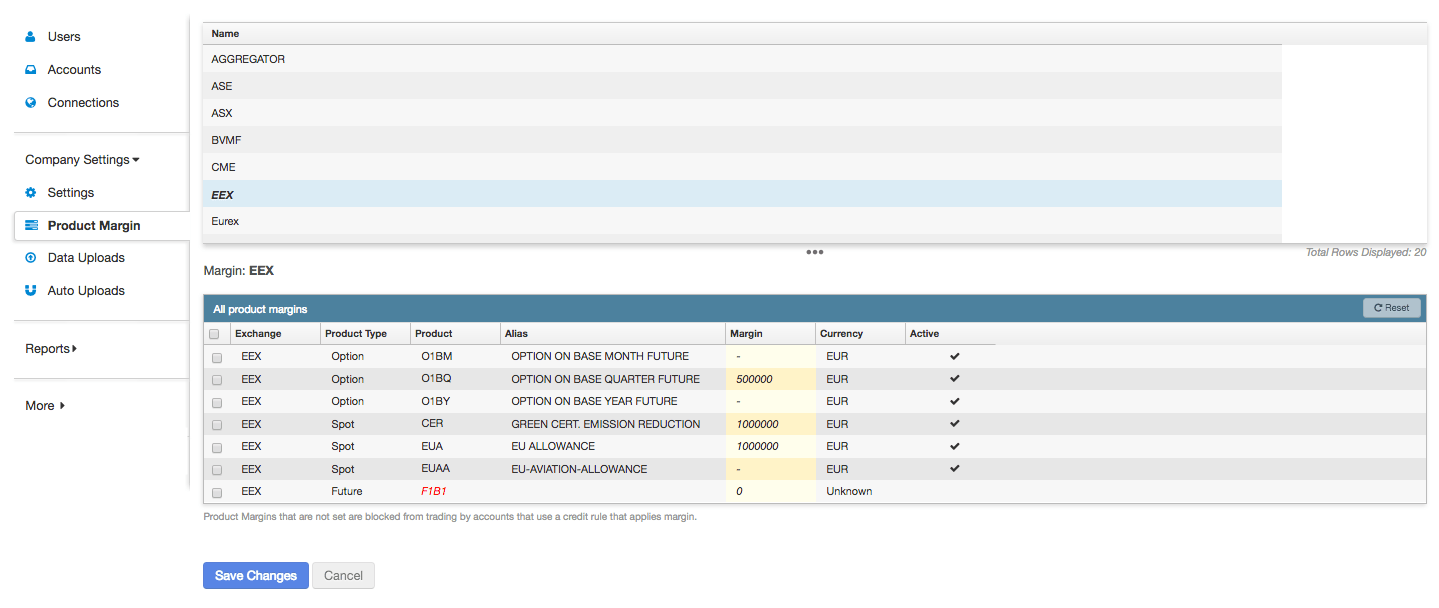Screen dimensions: 1439x608
Task: Edit the O1BQ margin value field
Action: click(x=770, y=380)
